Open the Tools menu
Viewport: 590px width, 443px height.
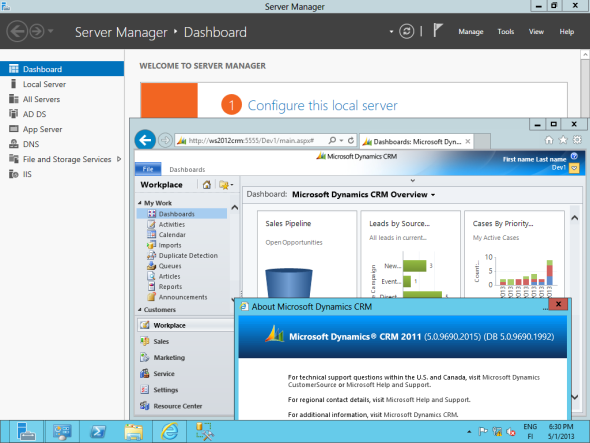(505, 32)
